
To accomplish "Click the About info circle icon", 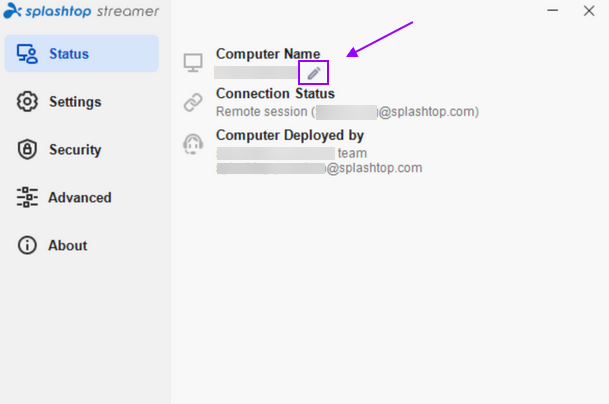I will [27, 245].
